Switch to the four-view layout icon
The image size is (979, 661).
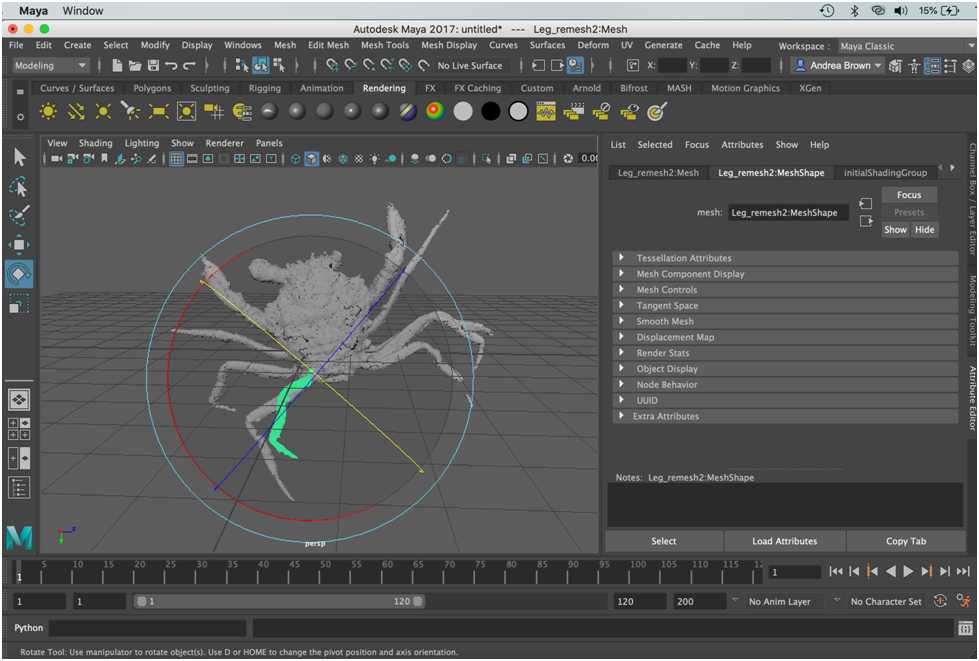pyautogui.click(x=19, y=429)
